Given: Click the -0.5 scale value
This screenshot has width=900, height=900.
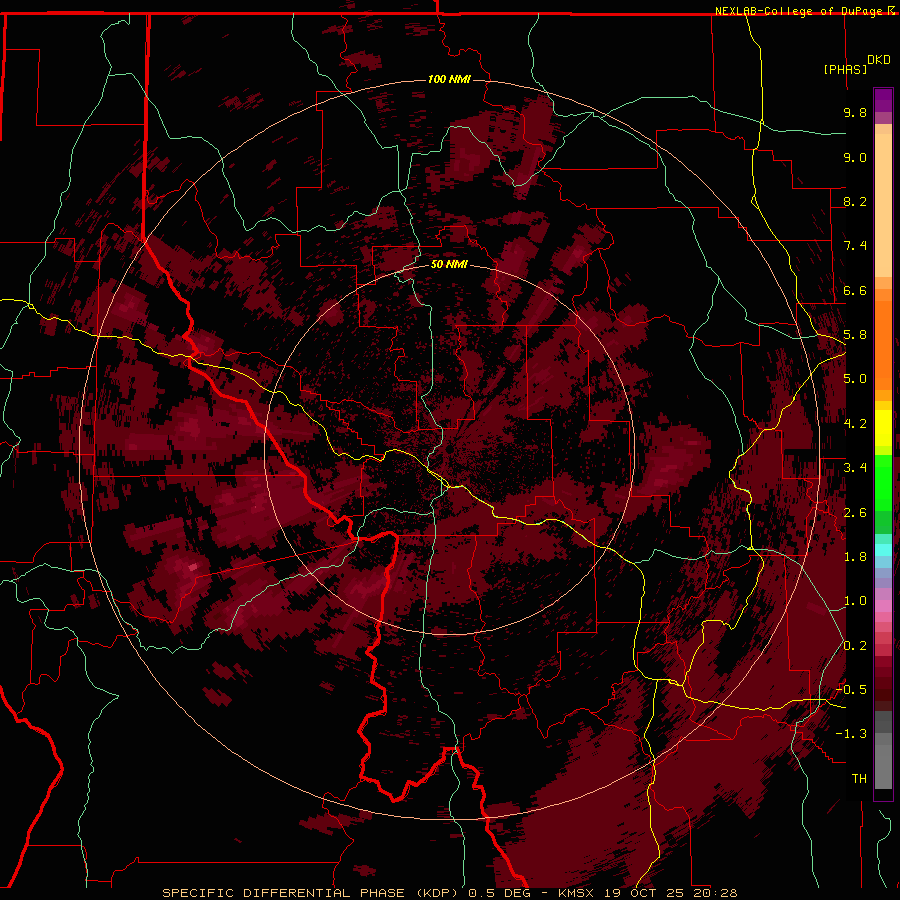Looking at the screenshot, I should tap(851, 690).
